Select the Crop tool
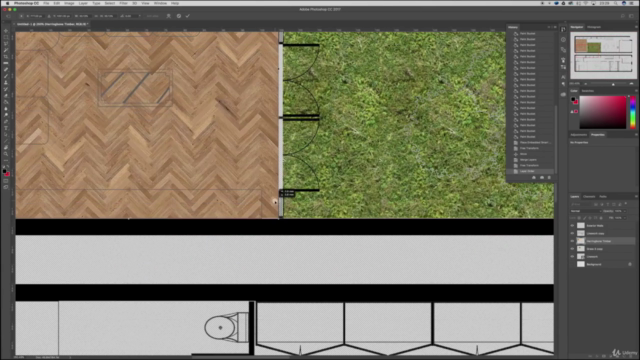640x360 pixels. [6, 57]
